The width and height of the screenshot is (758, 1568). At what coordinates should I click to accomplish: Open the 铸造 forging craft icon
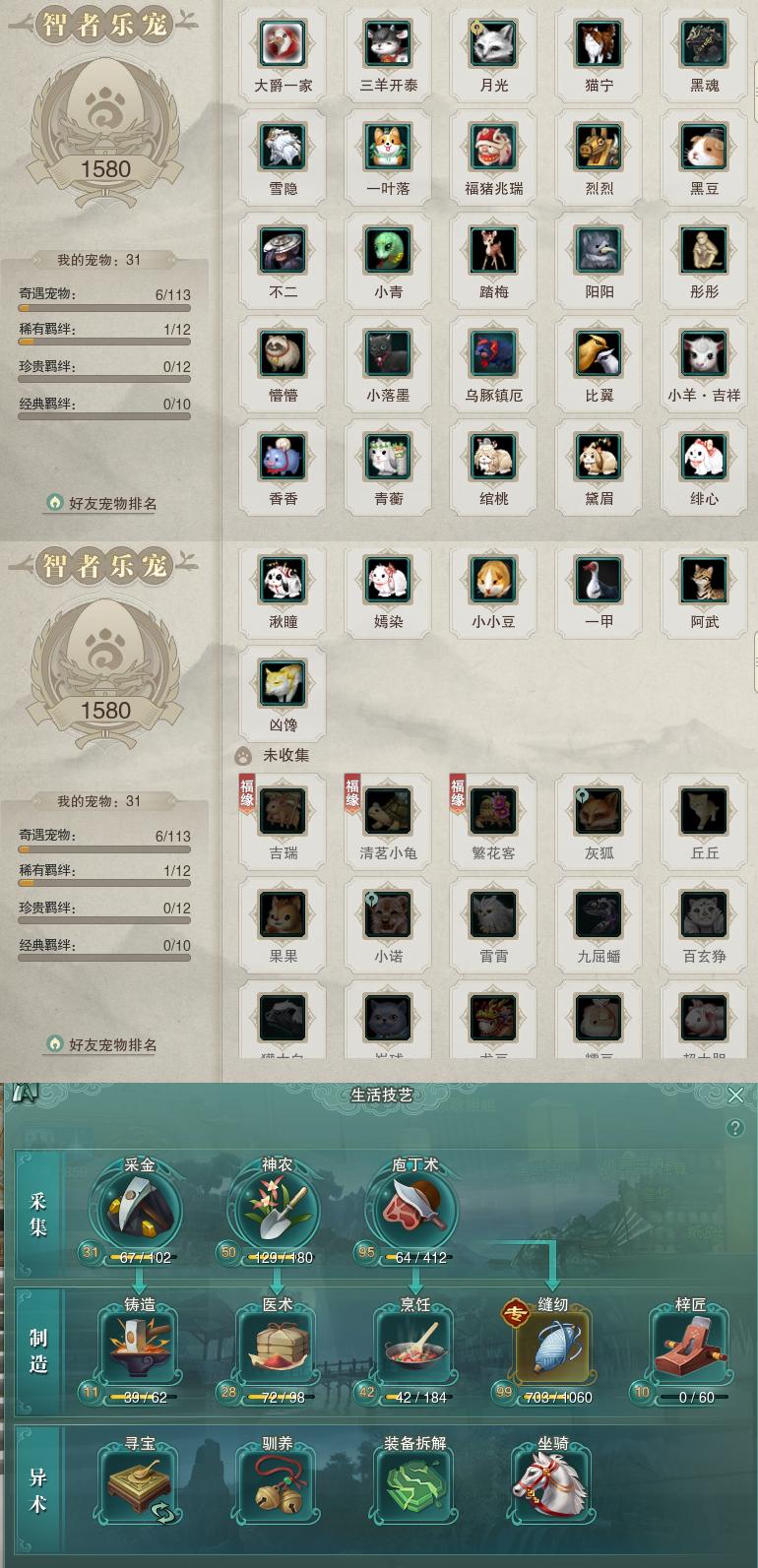click(x=139, y=1348)
